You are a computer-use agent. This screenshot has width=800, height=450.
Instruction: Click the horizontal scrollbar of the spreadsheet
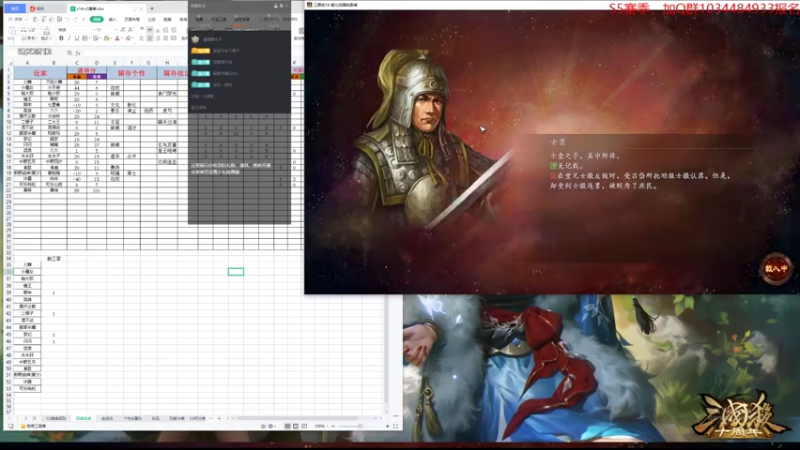pyautogui.click(x=297, y=418)
